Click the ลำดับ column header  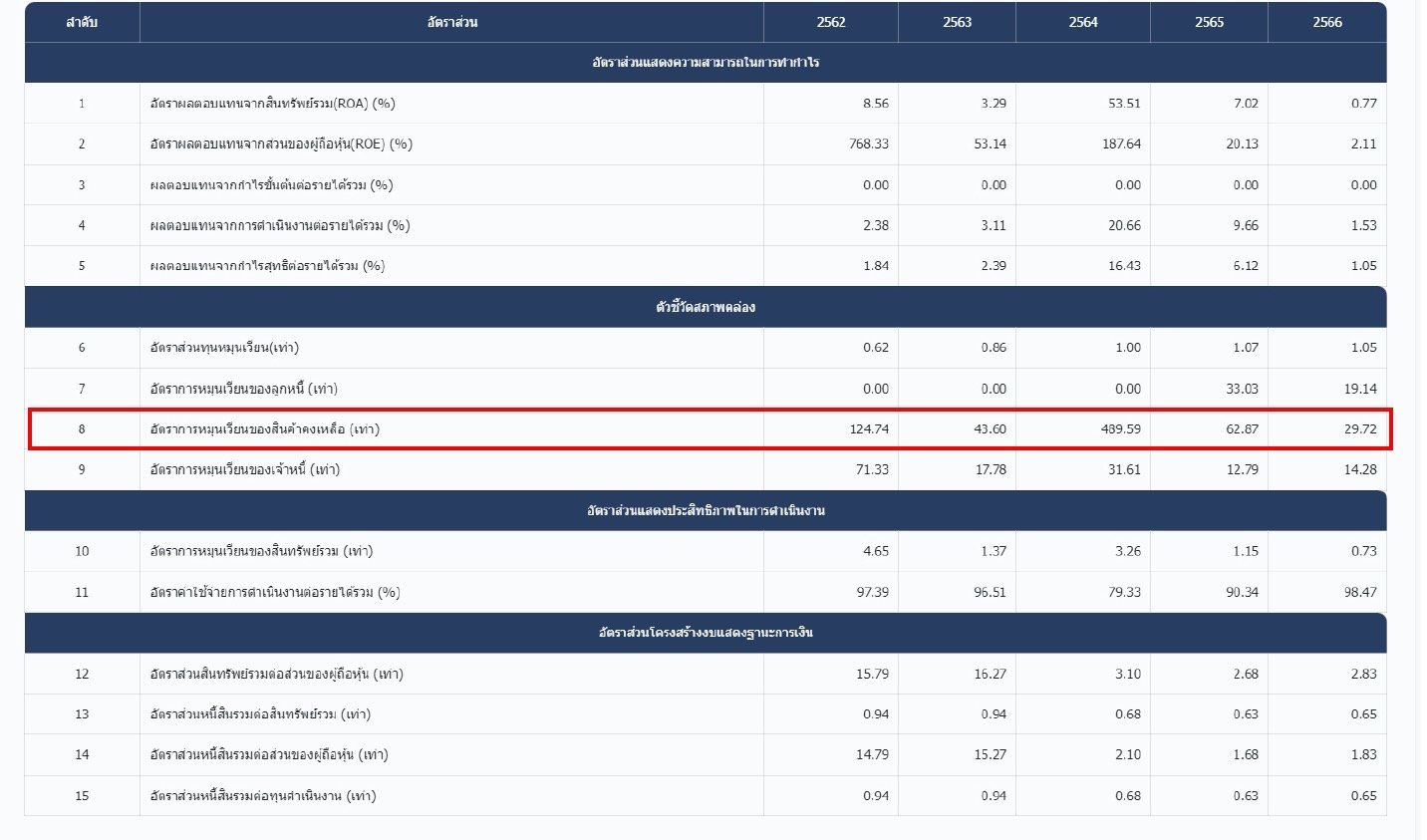point(82,22)
